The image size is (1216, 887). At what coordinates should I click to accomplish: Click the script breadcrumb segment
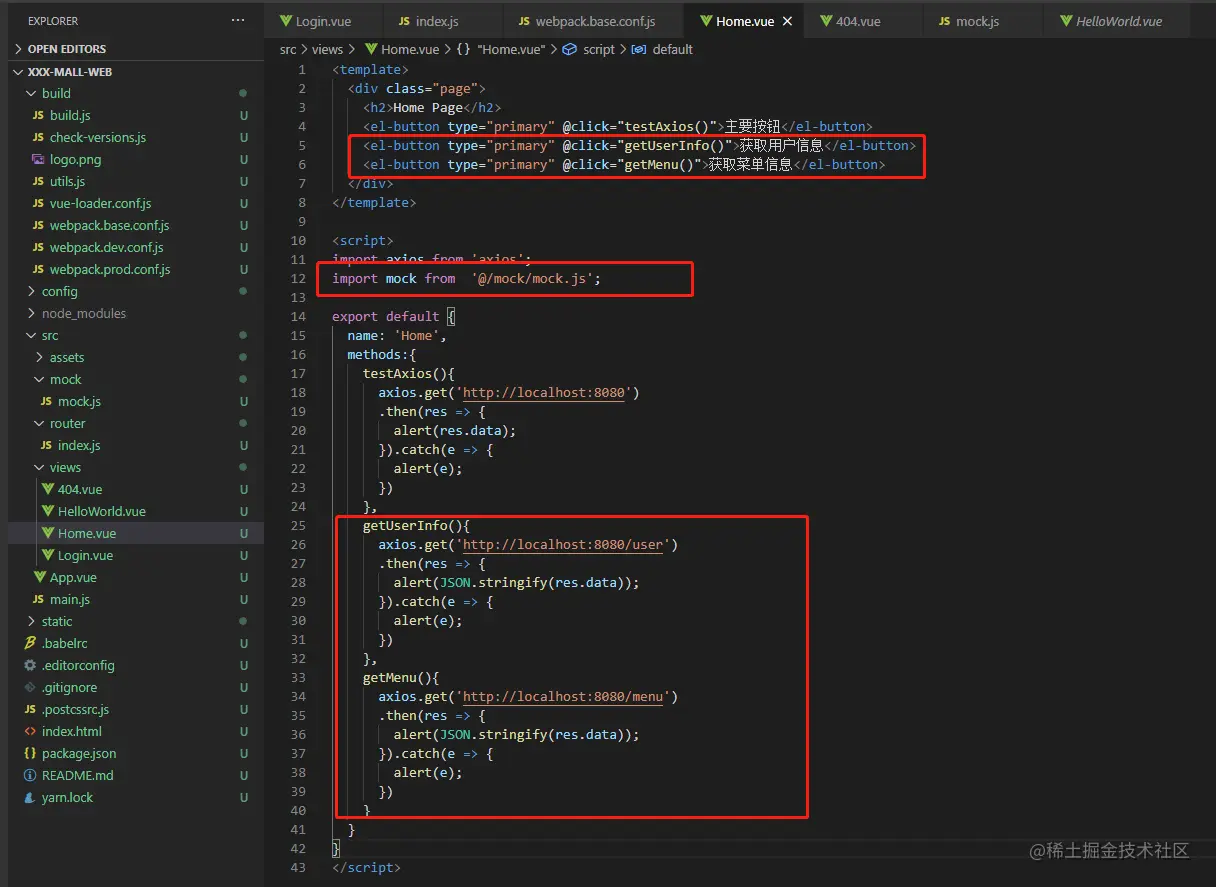(x=590, y=49)
